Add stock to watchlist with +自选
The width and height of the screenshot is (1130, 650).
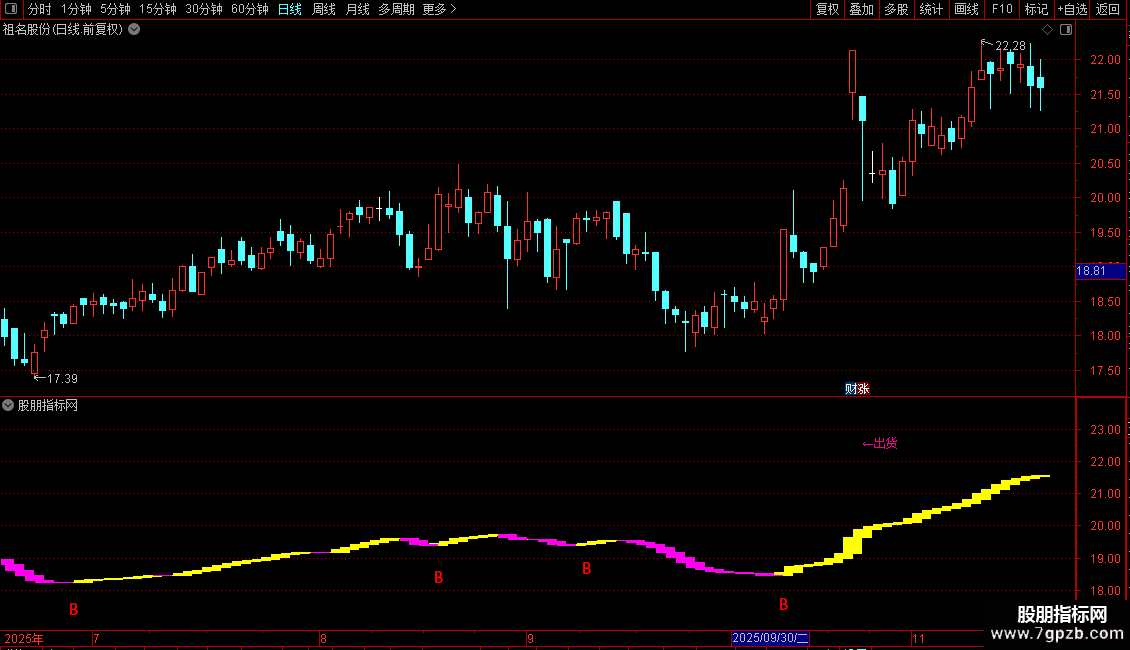(1072, 9)
